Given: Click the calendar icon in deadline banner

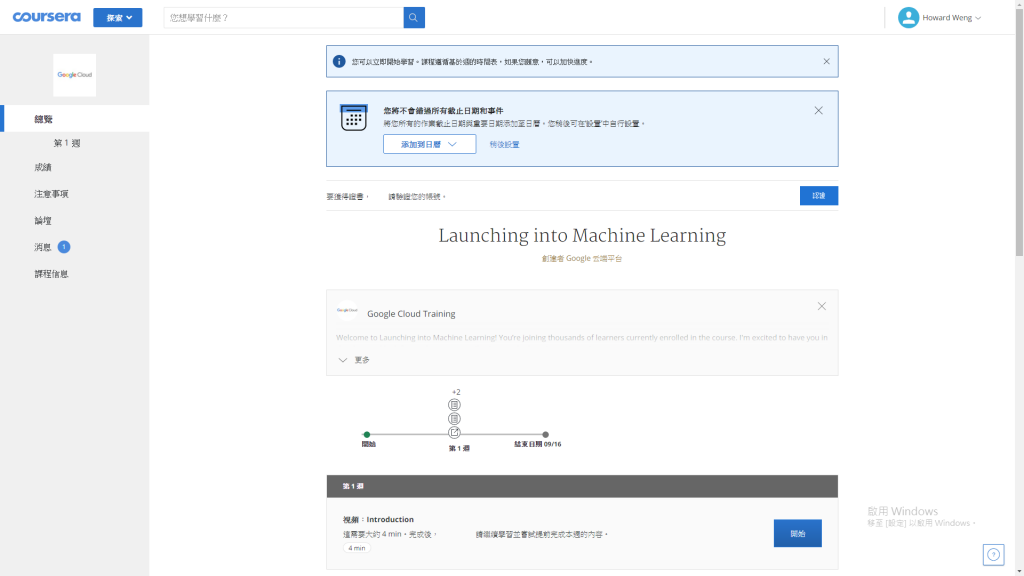Looking at the screenshot, I should click(x=353, y=118).
